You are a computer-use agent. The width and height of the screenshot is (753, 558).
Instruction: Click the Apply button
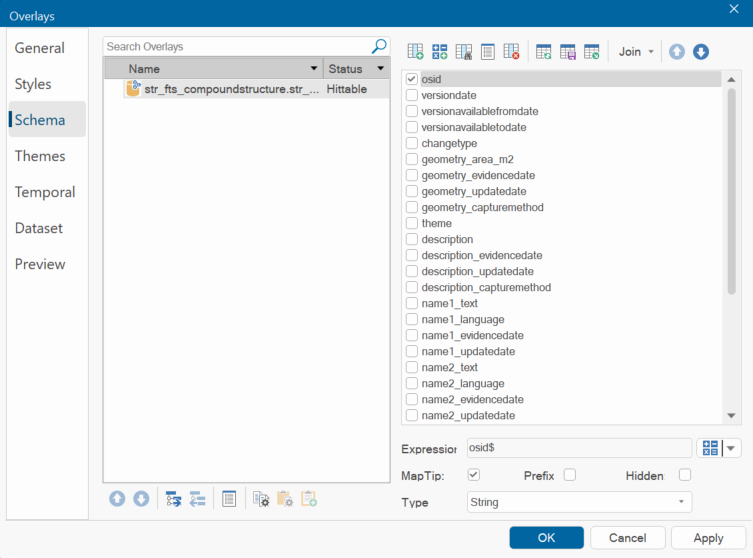pyautogui.click(x=708, y=537)
